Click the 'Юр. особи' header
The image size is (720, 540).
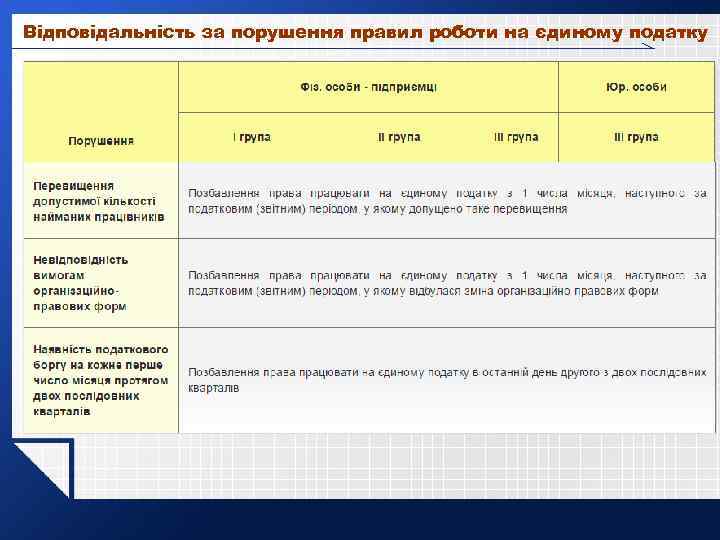(636, 87)
